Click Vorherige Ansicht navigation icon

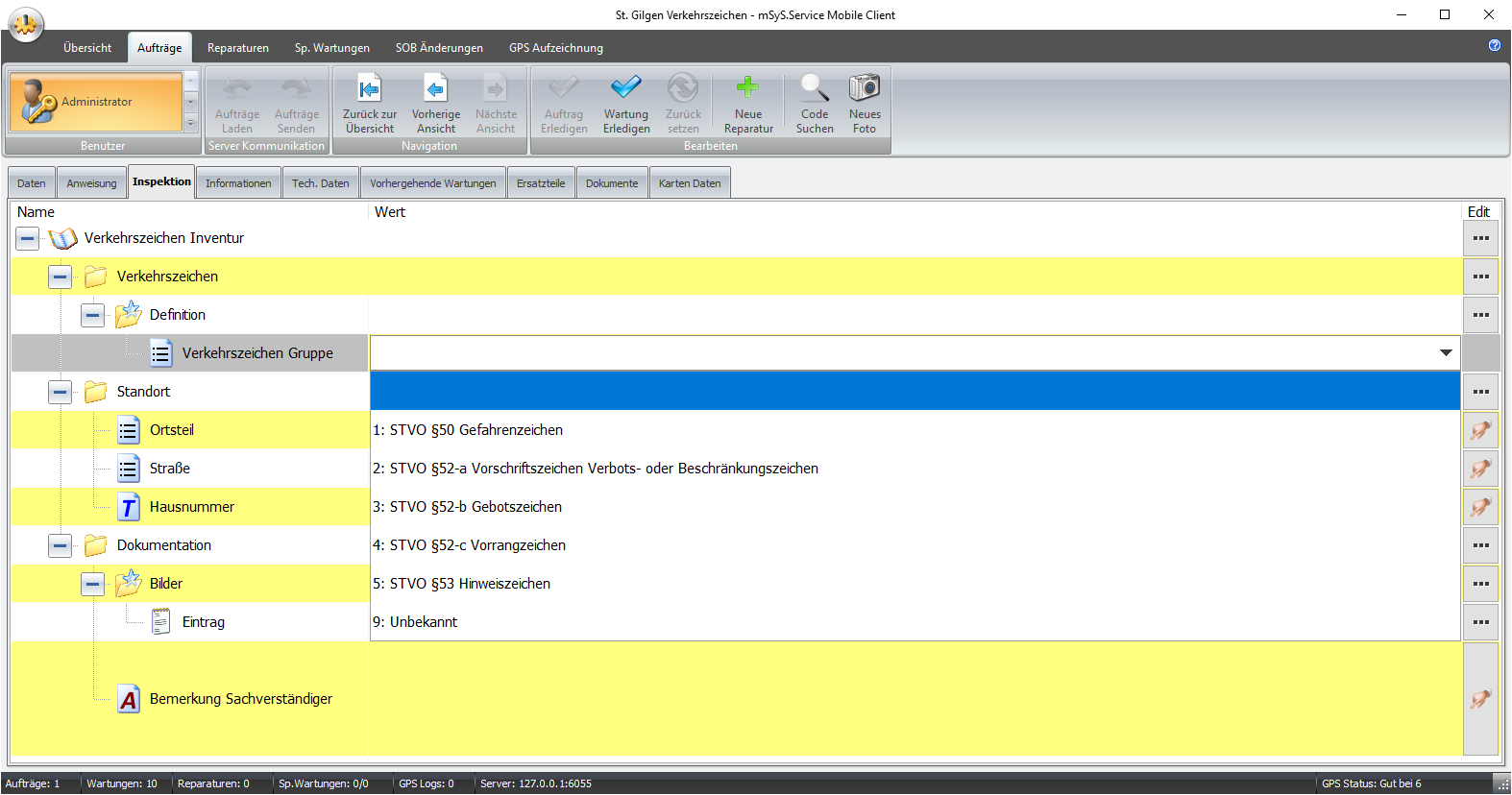435,88
